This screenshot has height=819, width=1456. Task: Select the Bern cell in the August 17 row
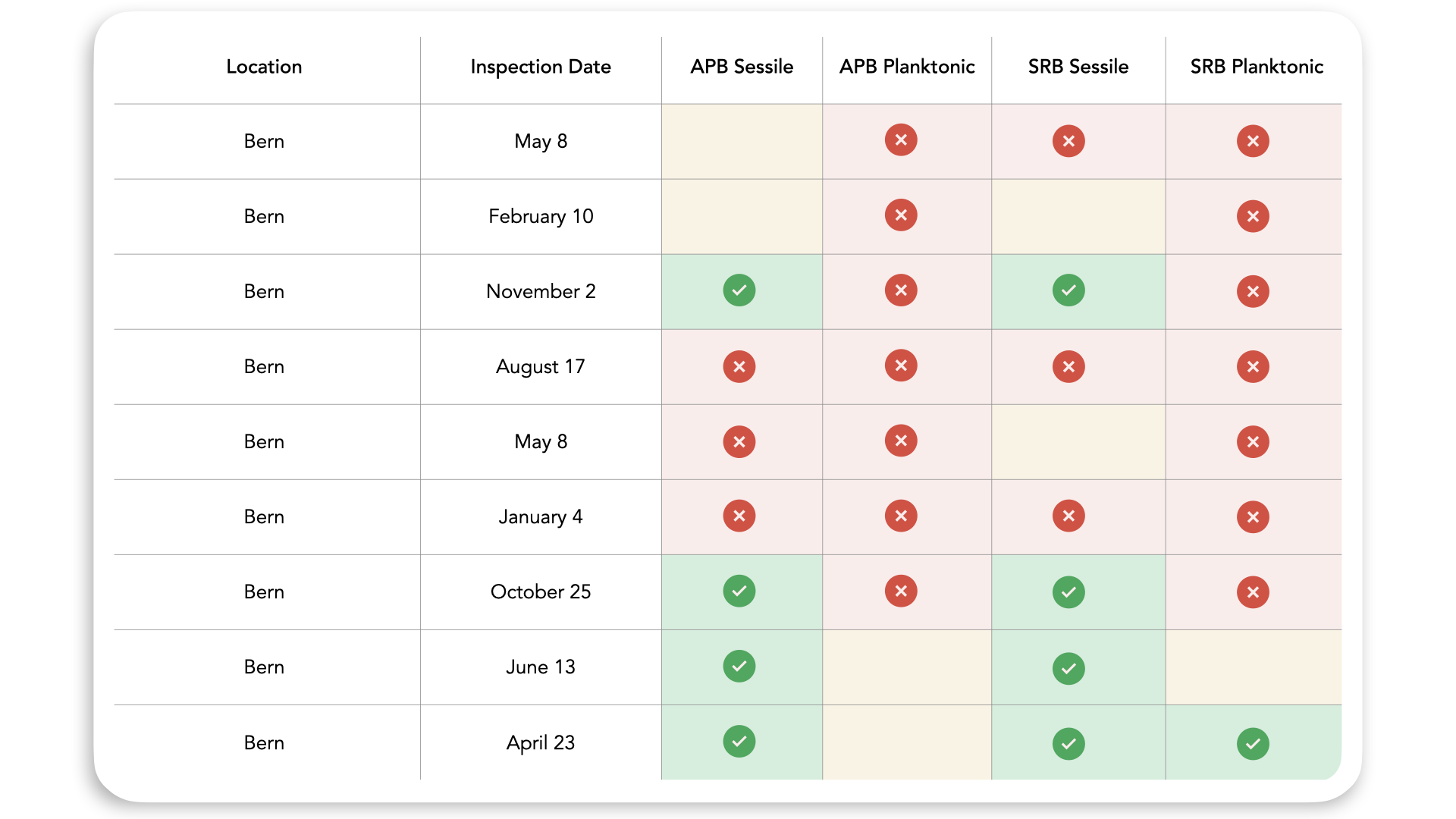pos(264,366)
